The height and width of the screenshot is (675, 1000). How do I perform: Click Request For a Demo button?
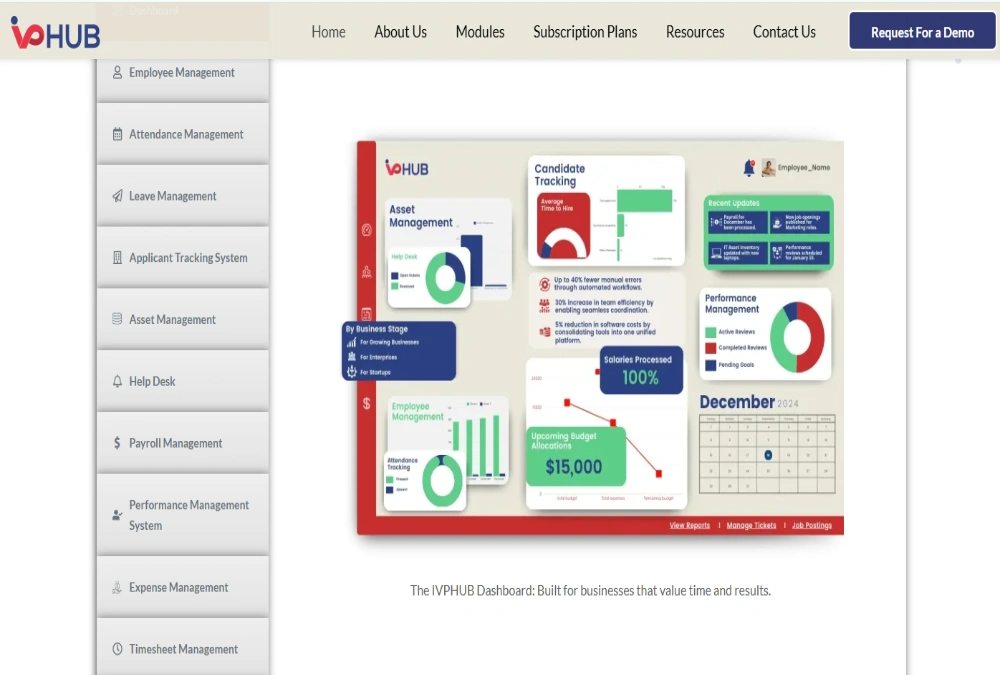coord(922,31)
